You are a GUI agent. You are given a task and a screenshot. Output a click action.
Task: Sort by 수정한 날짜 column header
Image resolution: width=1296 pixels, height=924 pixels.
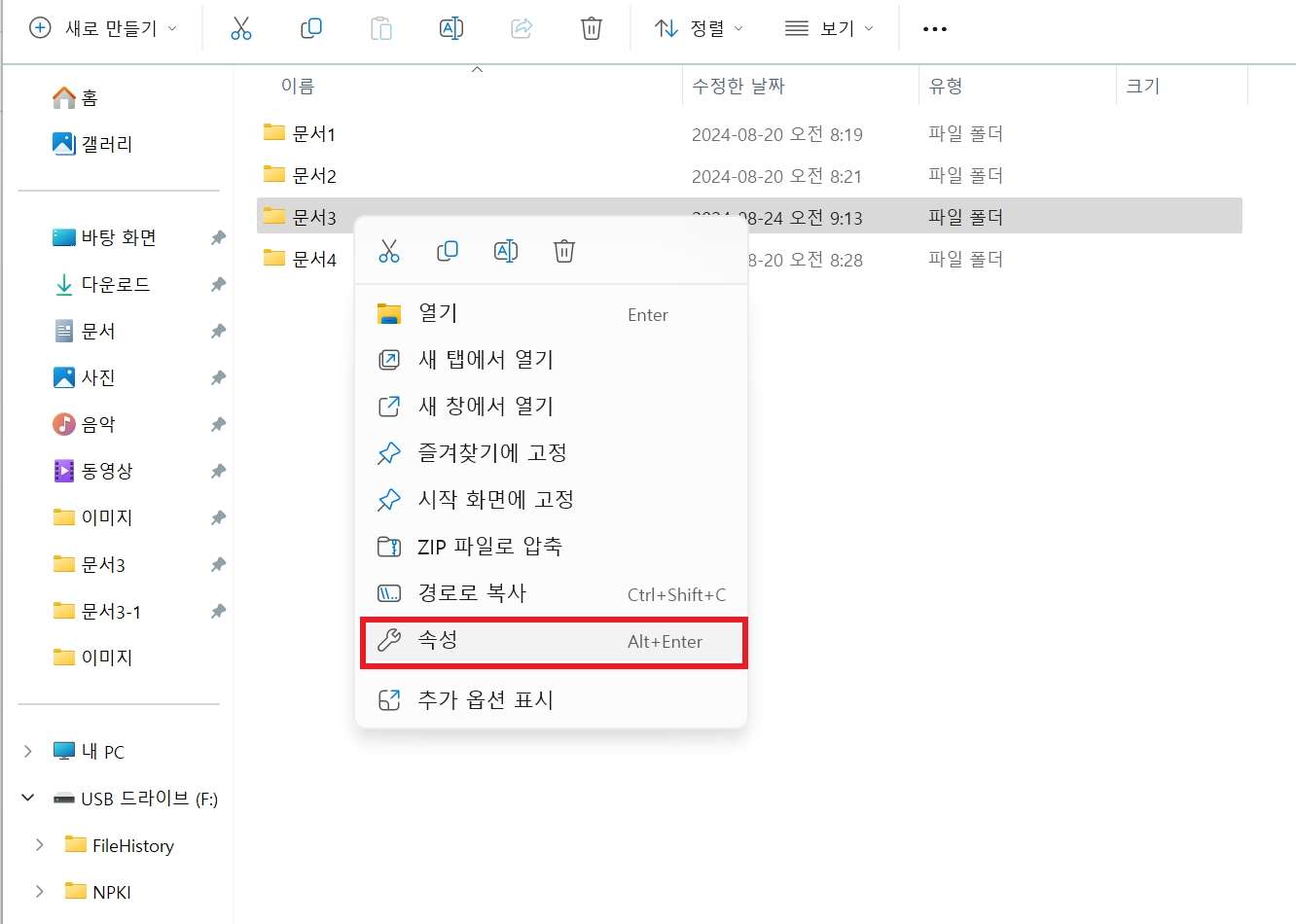(x=738, y=87)
